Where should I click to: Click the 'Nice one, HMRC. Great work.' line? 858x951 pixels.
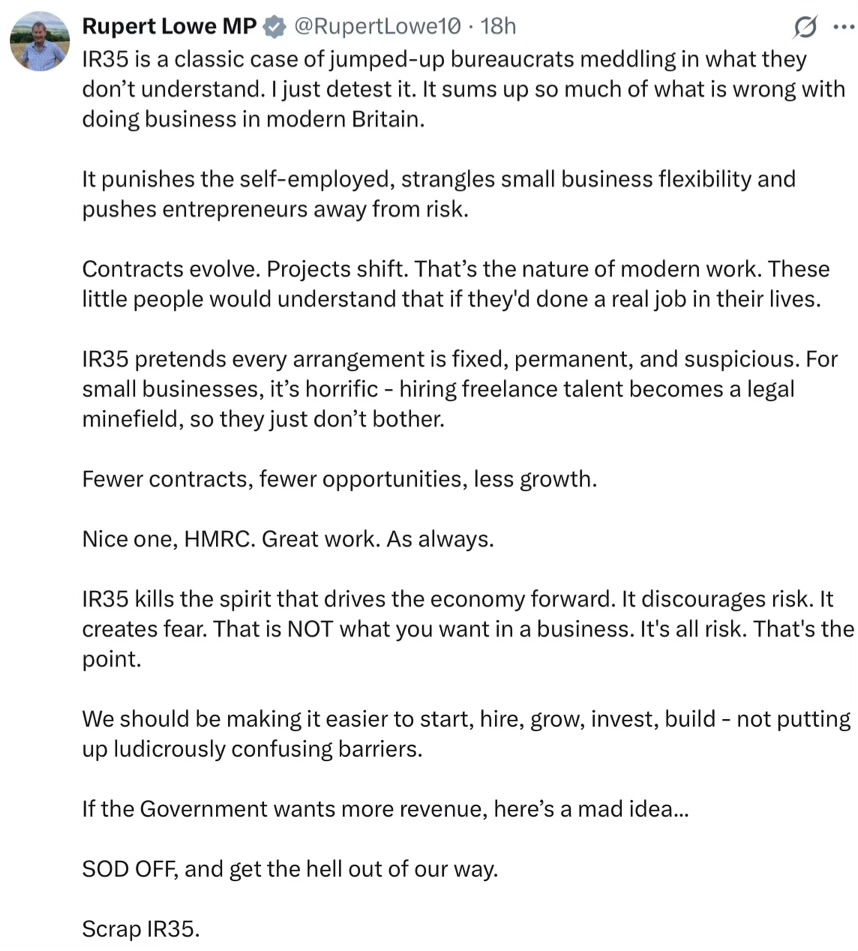pos(288,539)
